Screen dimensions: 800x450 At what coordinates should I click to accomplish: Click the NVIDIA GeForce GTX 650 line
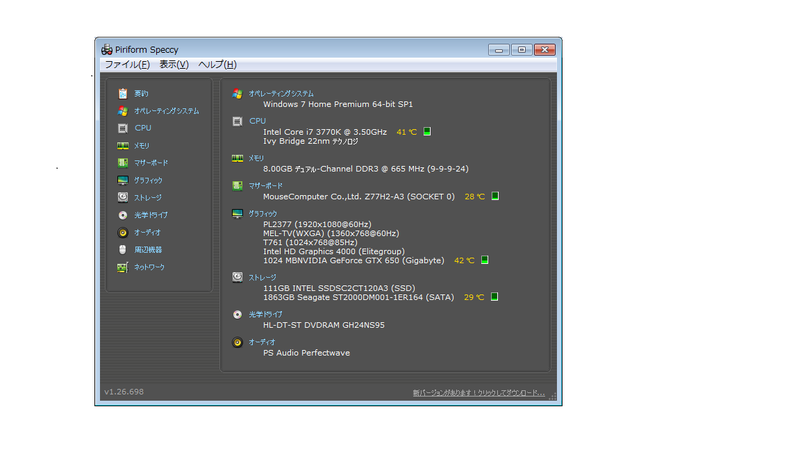pyautogui.click(x=354, y=260)
